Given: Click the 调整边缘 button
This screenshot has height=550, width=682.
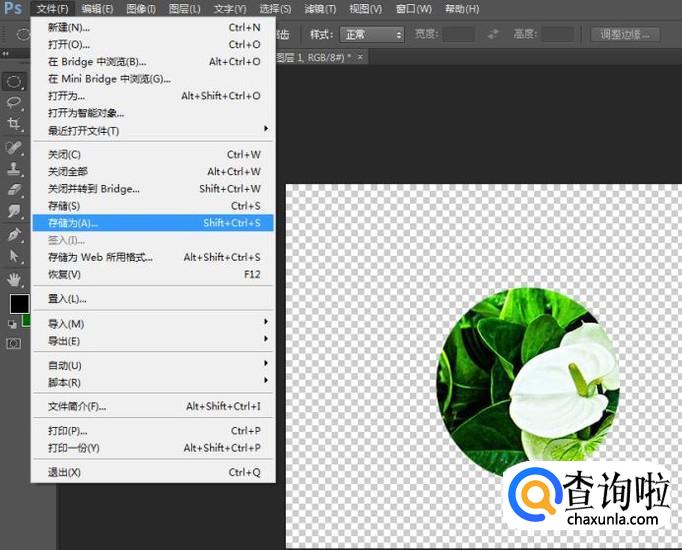Looking at the screenshot, I should 625,34.
